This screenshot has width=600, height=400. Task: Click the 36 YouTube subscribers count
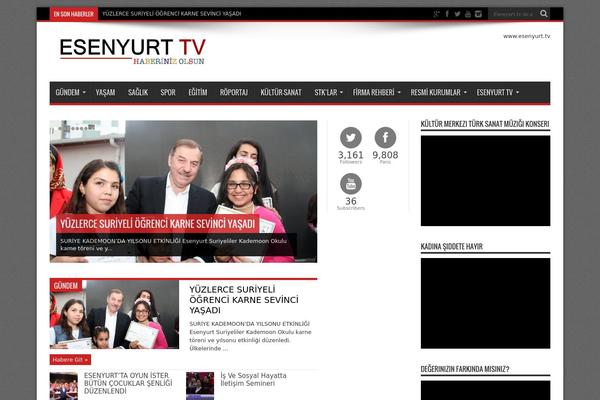pyautogui.click(x=351, y=201)
